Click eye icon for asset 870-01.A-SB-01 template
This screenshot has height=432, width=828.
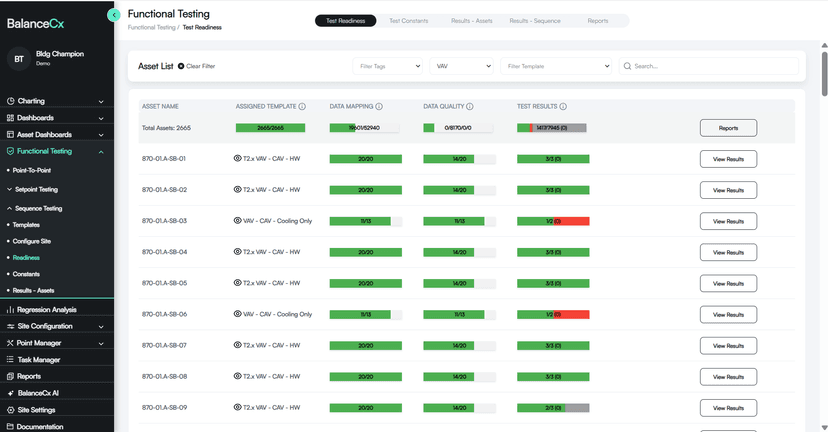238,159
